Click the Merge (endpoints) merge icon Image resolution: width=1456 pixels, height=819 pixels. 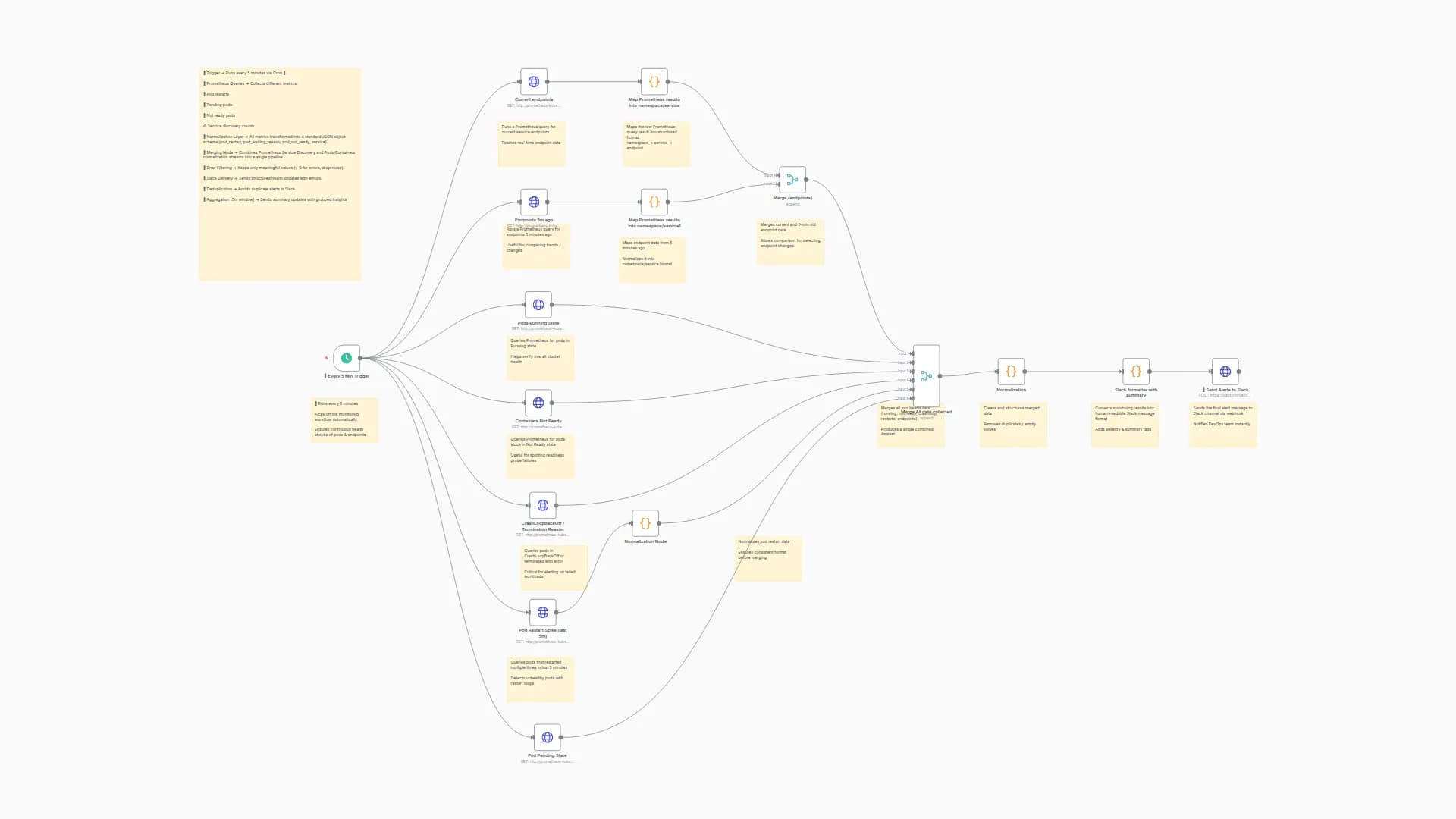pos(792,180)
